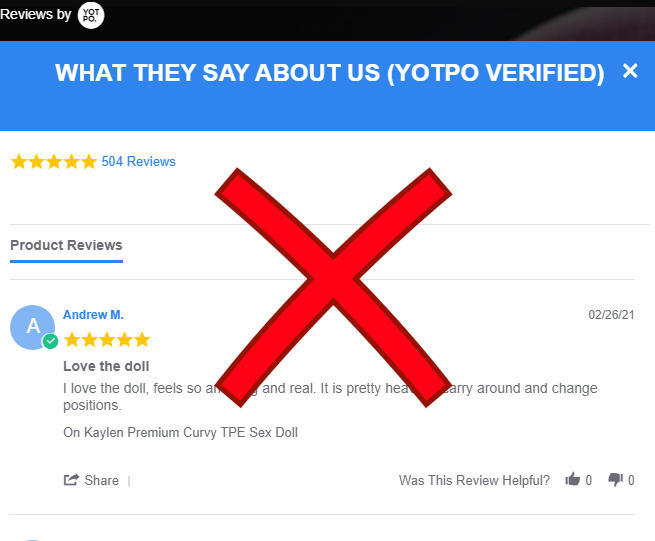Close the Yotpo verified reviews banner
The image size is (655, 541).
(x=630, y=71)
